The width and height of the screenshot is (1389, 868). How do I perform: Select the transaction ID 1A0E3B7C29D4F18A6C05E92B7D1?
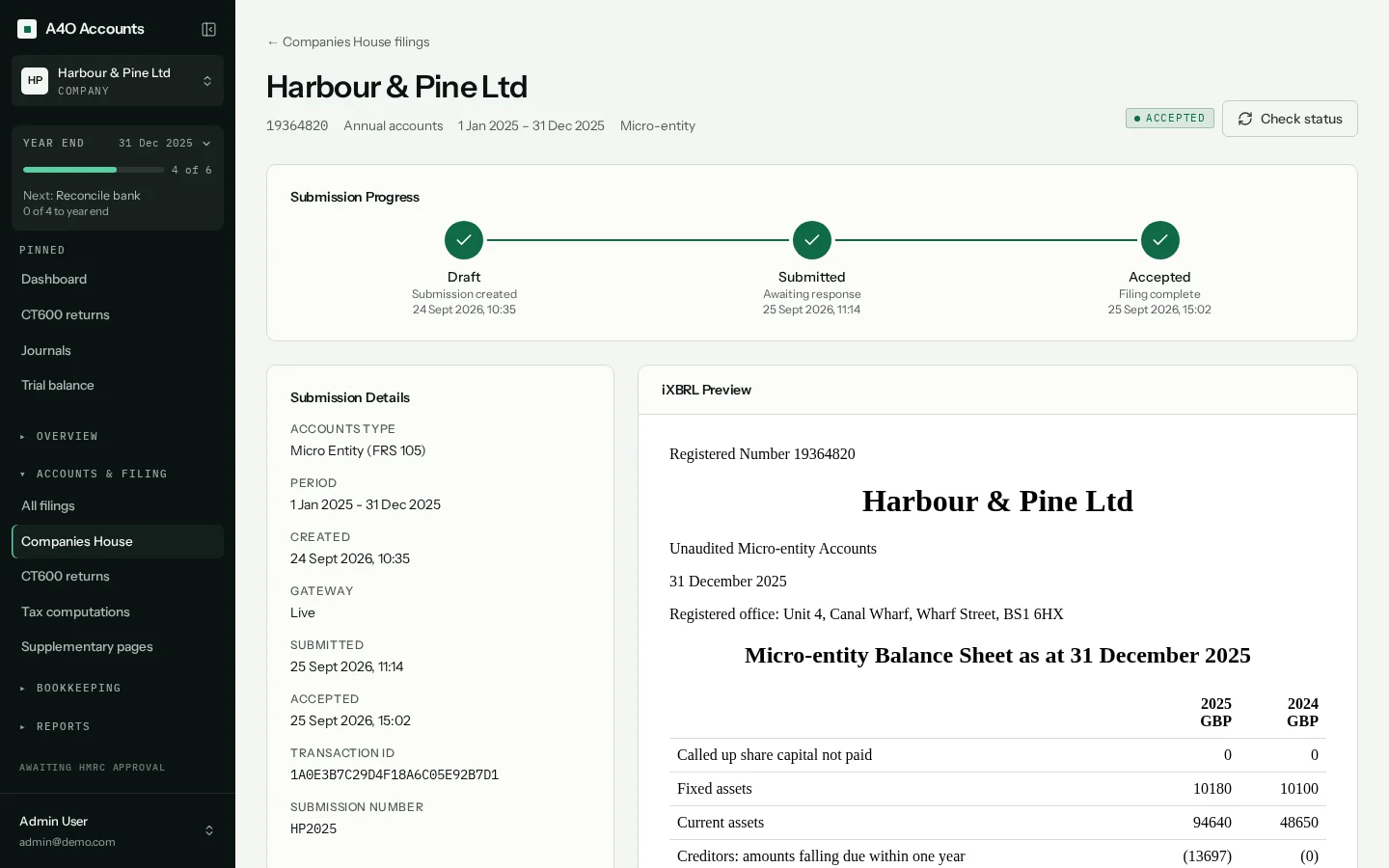(x=395, y=775)
